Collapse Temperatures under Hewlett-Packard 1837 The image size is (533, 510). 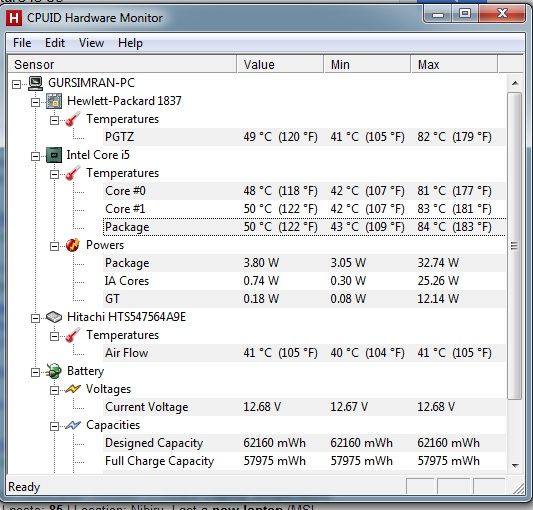coord(54,120)
